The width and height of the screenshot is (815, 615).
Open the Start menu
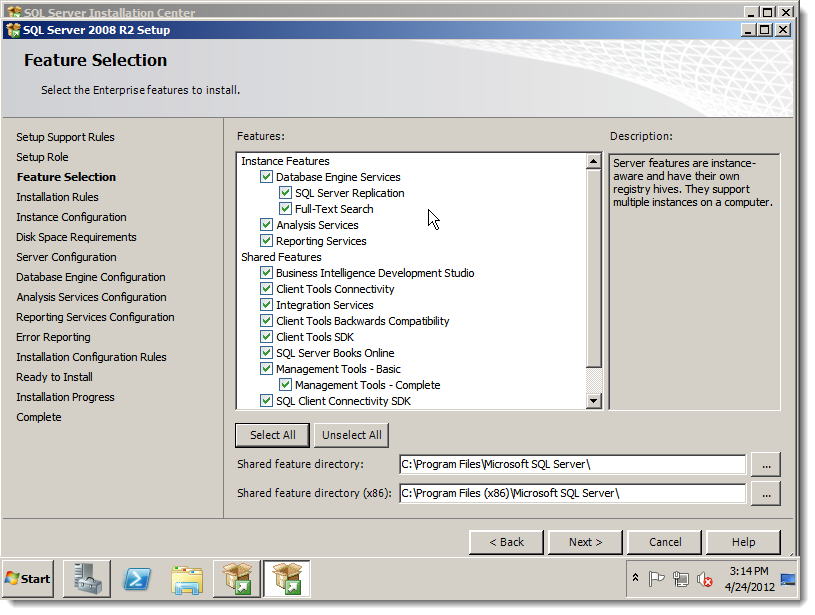[28, 579]
